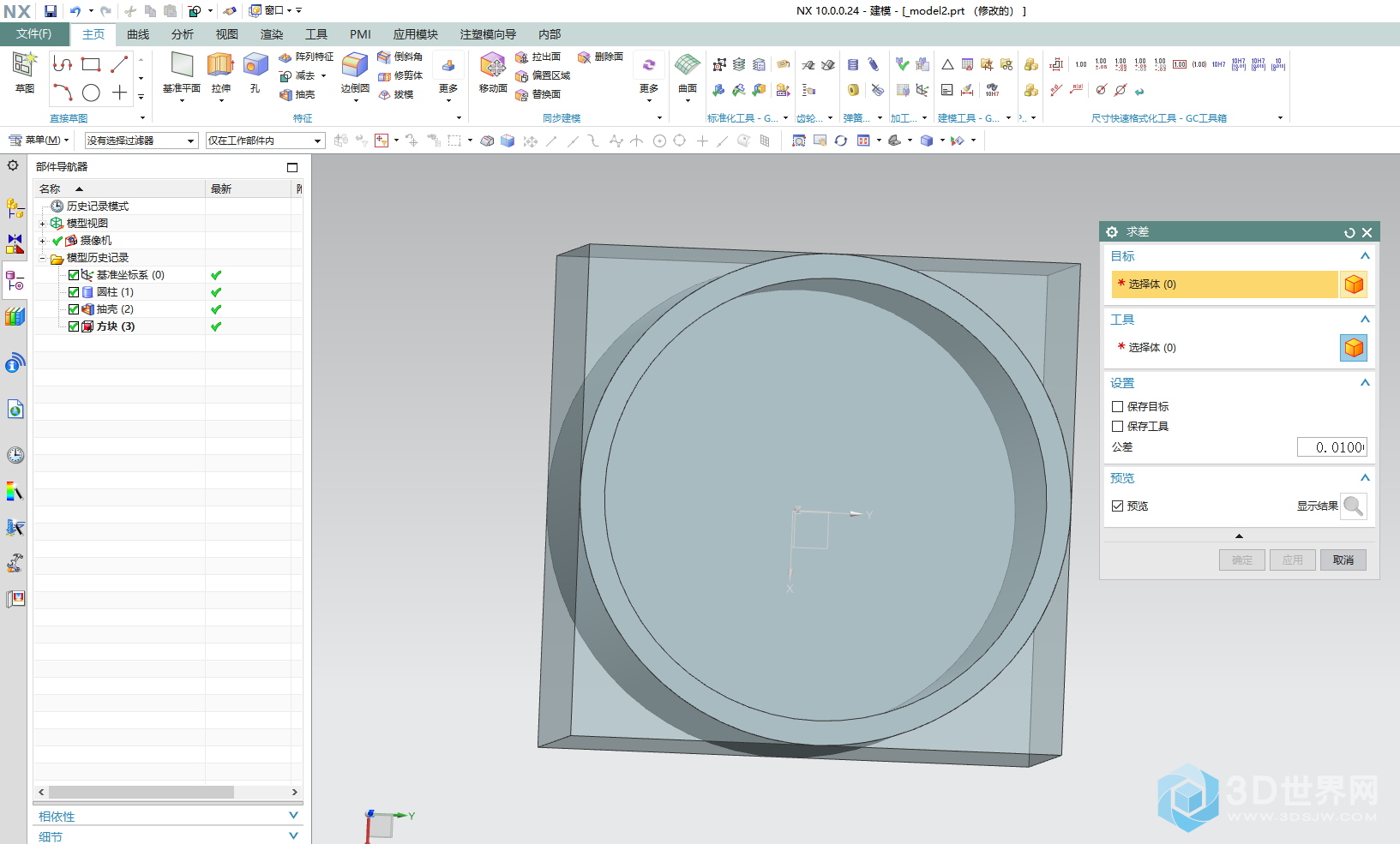
Task: Open the 菜单(M) menu button
Action: (x=39, y=141)
